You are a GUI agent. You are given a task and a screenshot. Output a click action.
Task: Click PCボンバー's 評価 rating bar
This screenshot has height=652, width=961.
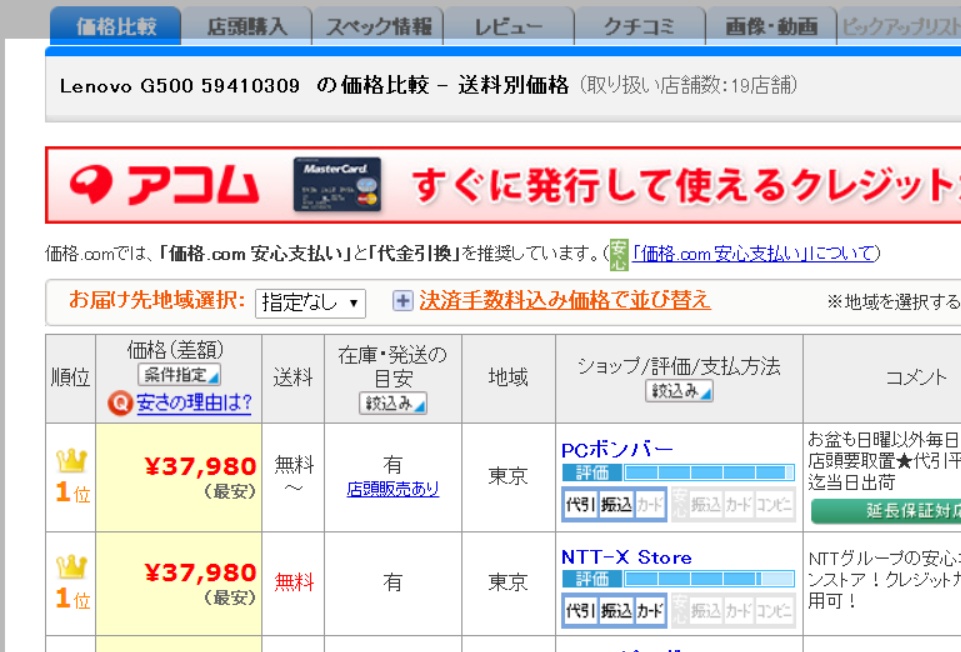pyautogui.click(x=678, y=472)
